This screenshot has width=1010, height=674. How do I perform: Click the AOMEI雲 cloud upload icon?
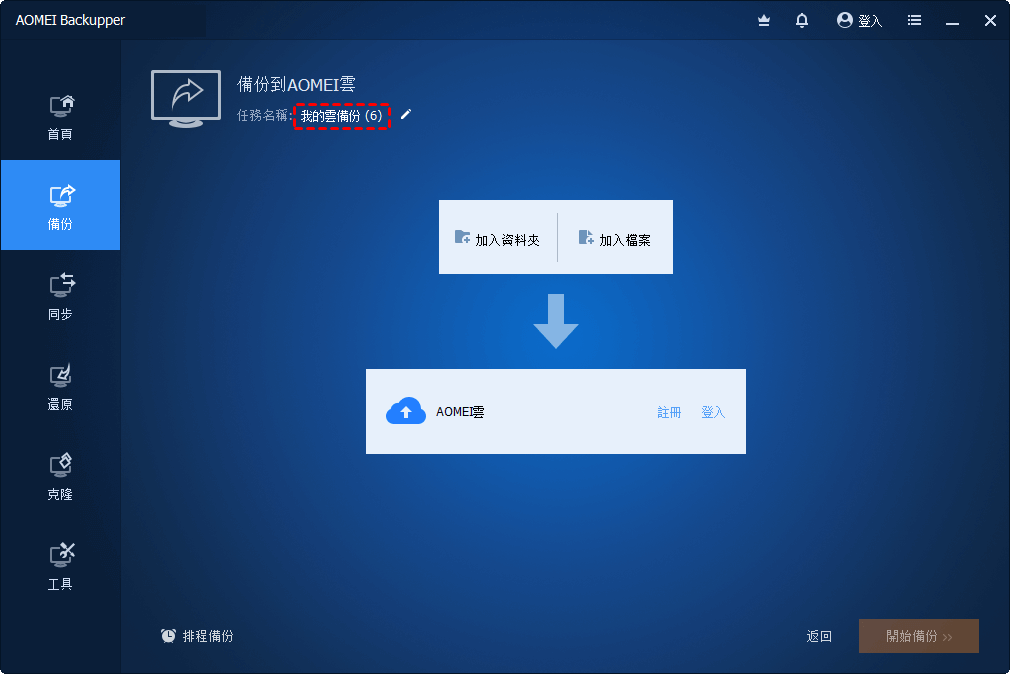point(406,411)
